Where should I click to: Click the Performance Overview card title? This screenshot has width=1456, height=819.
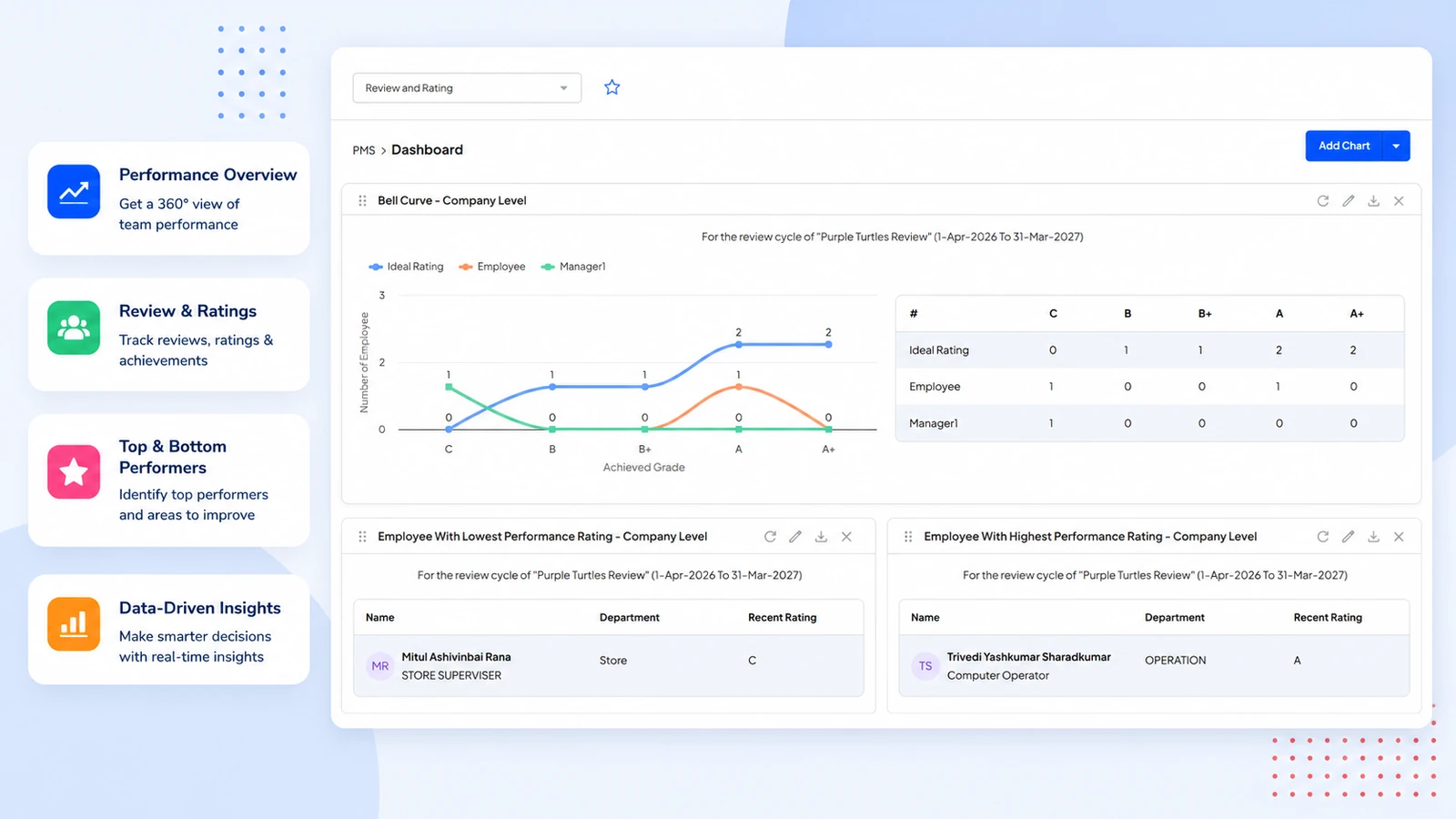click(207, 175)
